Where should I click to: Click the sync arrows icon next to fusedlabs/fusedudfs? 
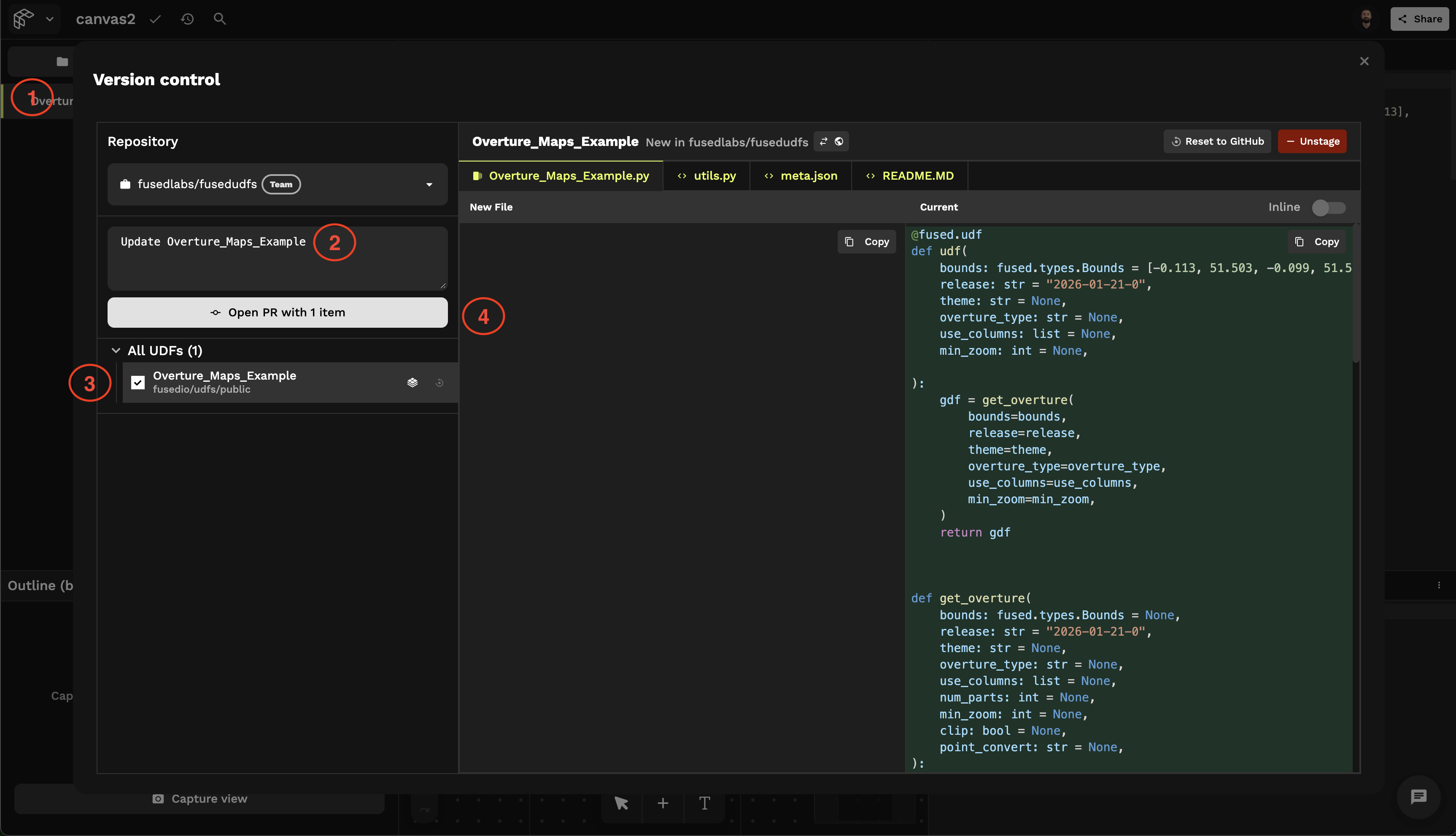[x=823, y=141]
